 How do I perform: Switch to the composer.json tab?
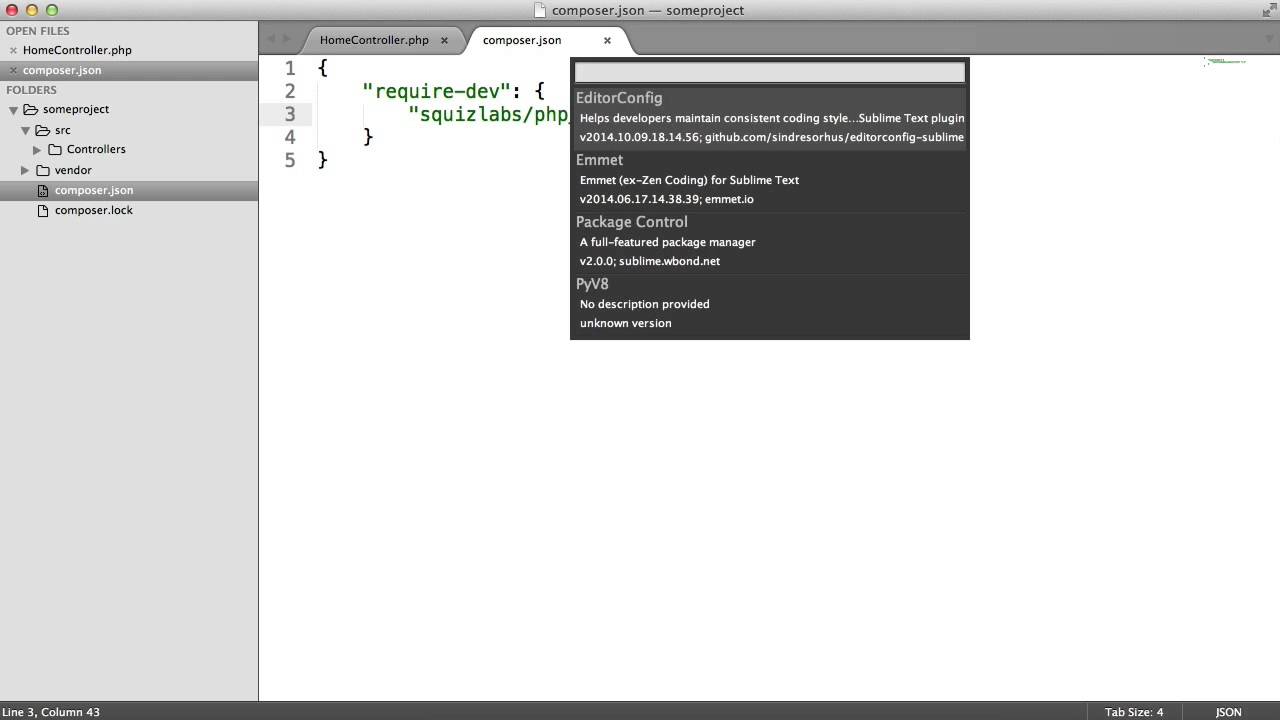pyautogui.click(x=522, y=40)
